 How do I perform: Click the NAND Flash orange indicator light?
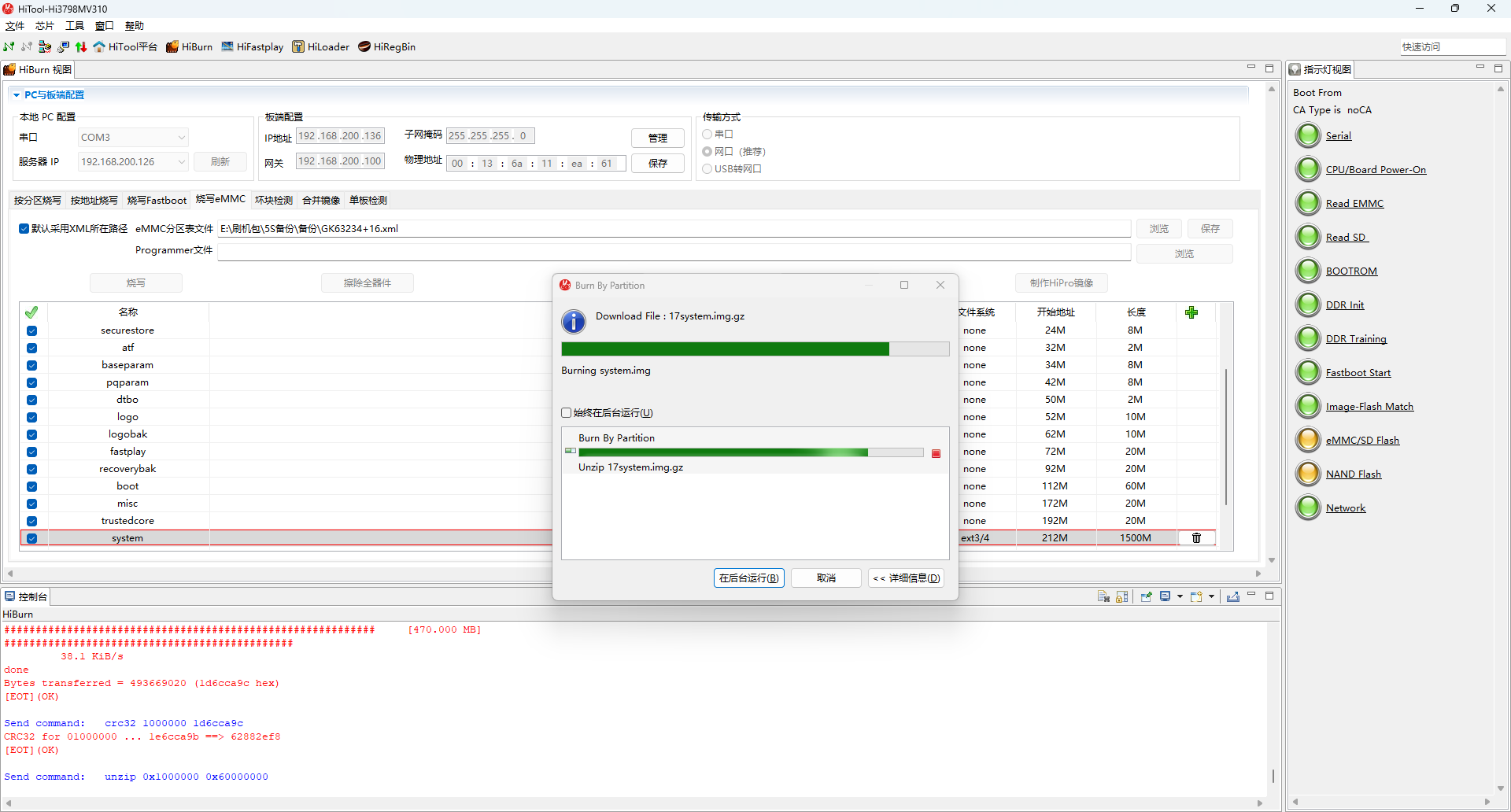1308,474
